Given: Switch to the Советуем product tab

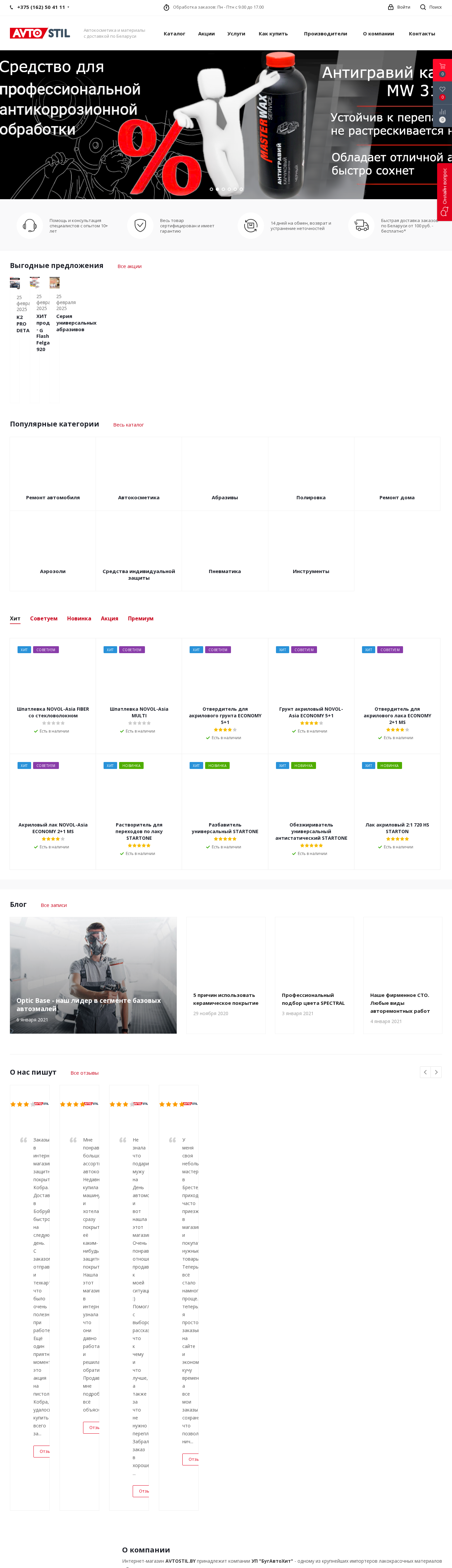Looking at the screenshot, I should [44, 618].
